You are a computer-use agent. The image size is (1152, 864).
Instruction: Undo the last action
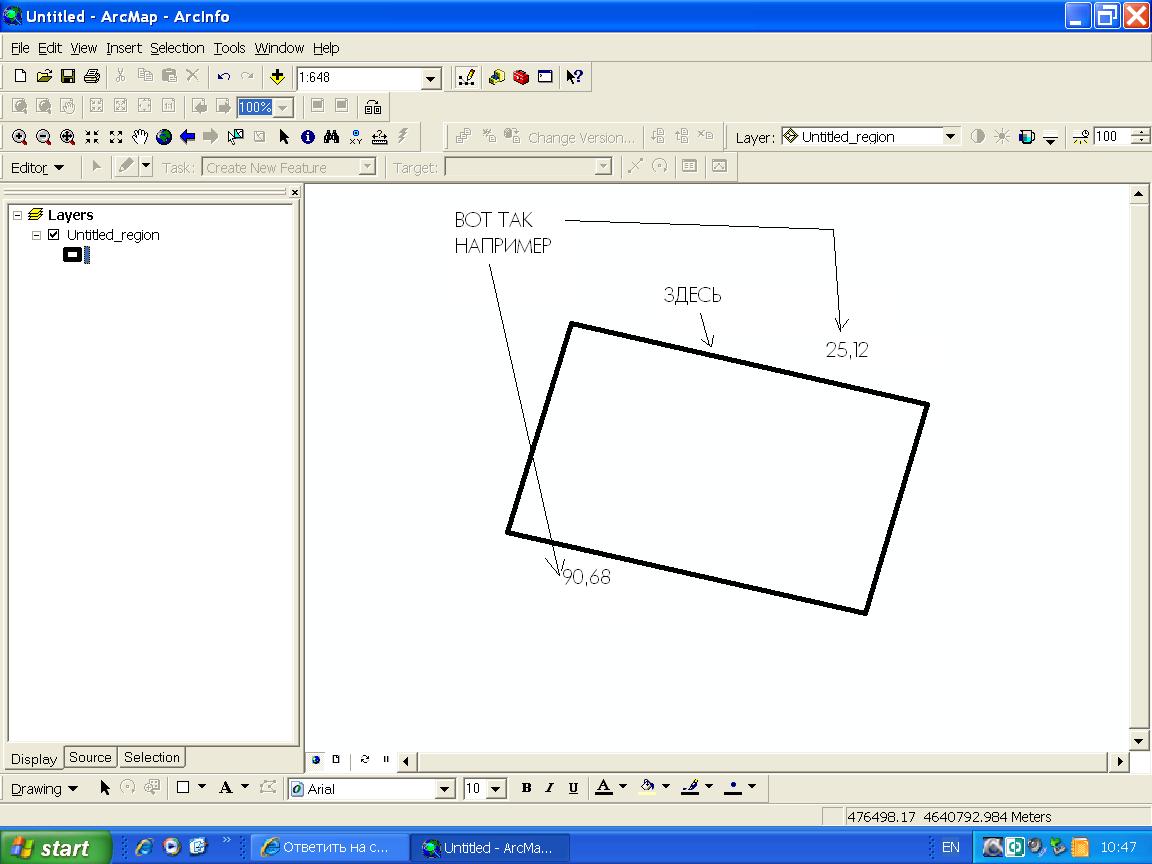point(224,76)
